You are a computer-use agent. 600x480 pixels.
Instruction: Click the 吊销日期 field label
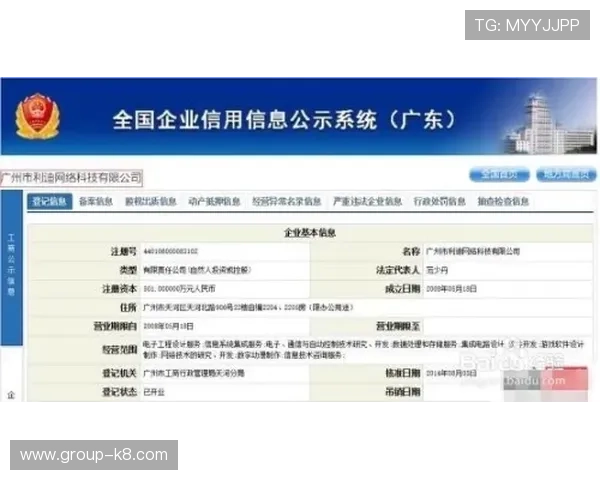403,392
